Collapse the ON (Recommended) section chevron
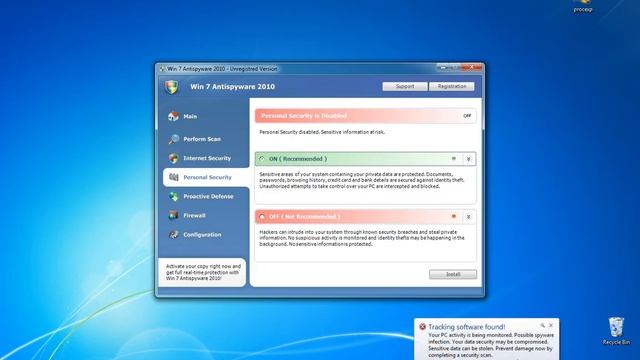Screen dimensions: 640x360 [469, 159]
